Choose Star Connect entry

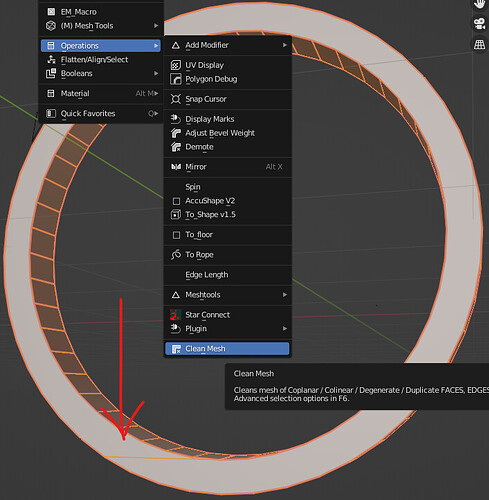click(x=227, y=315)
